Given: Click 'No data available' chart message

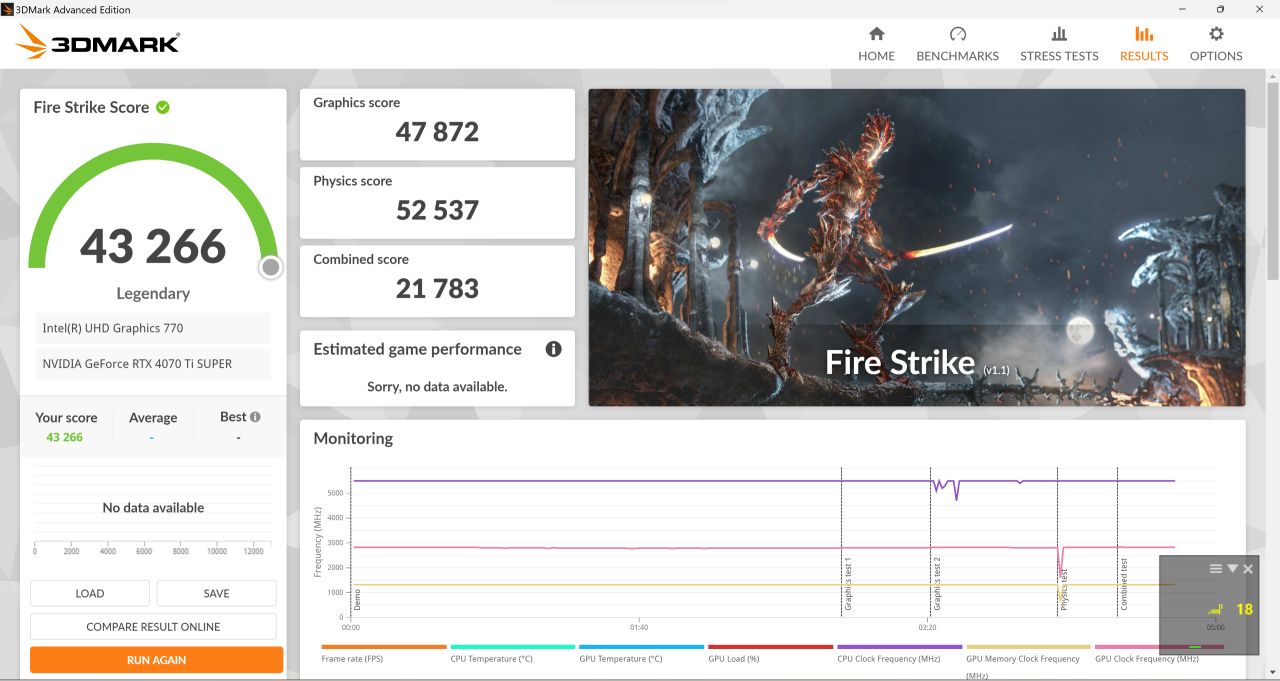Looking at the screenshot, I should tap(153, 508).
